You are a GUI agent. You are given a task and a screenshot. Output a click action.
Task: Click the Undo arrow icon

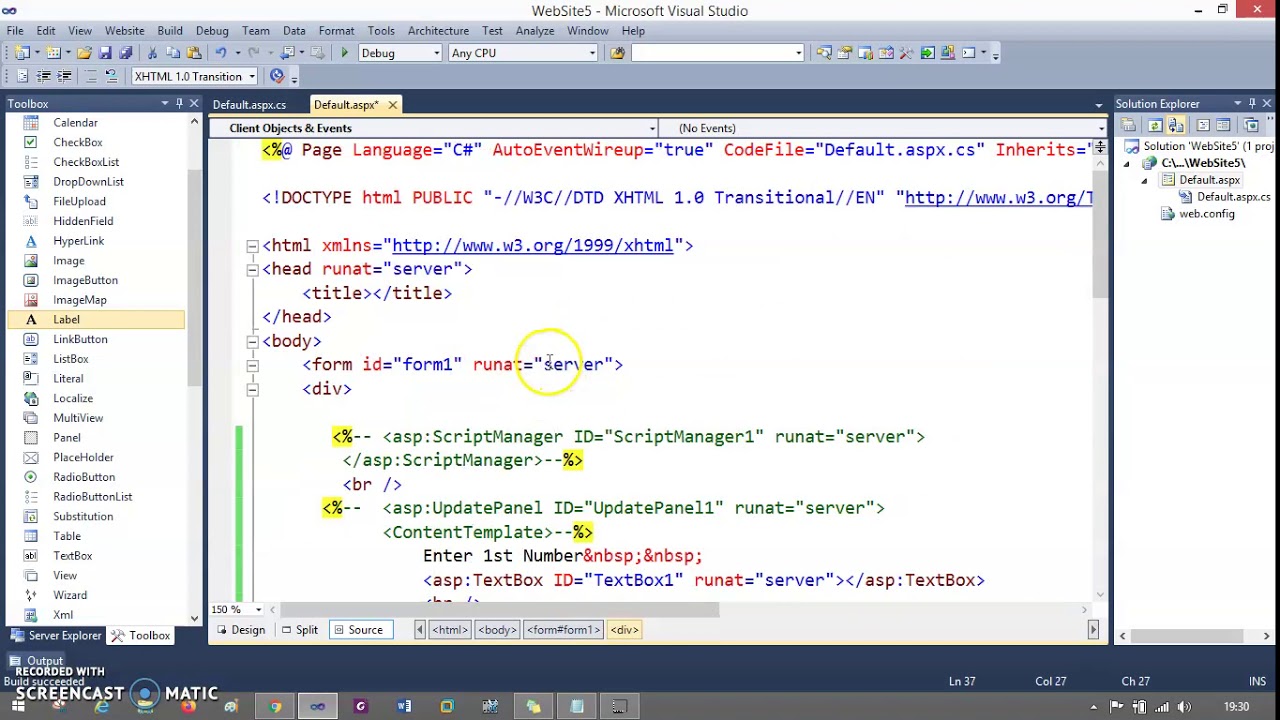click(x=220, y=53)
